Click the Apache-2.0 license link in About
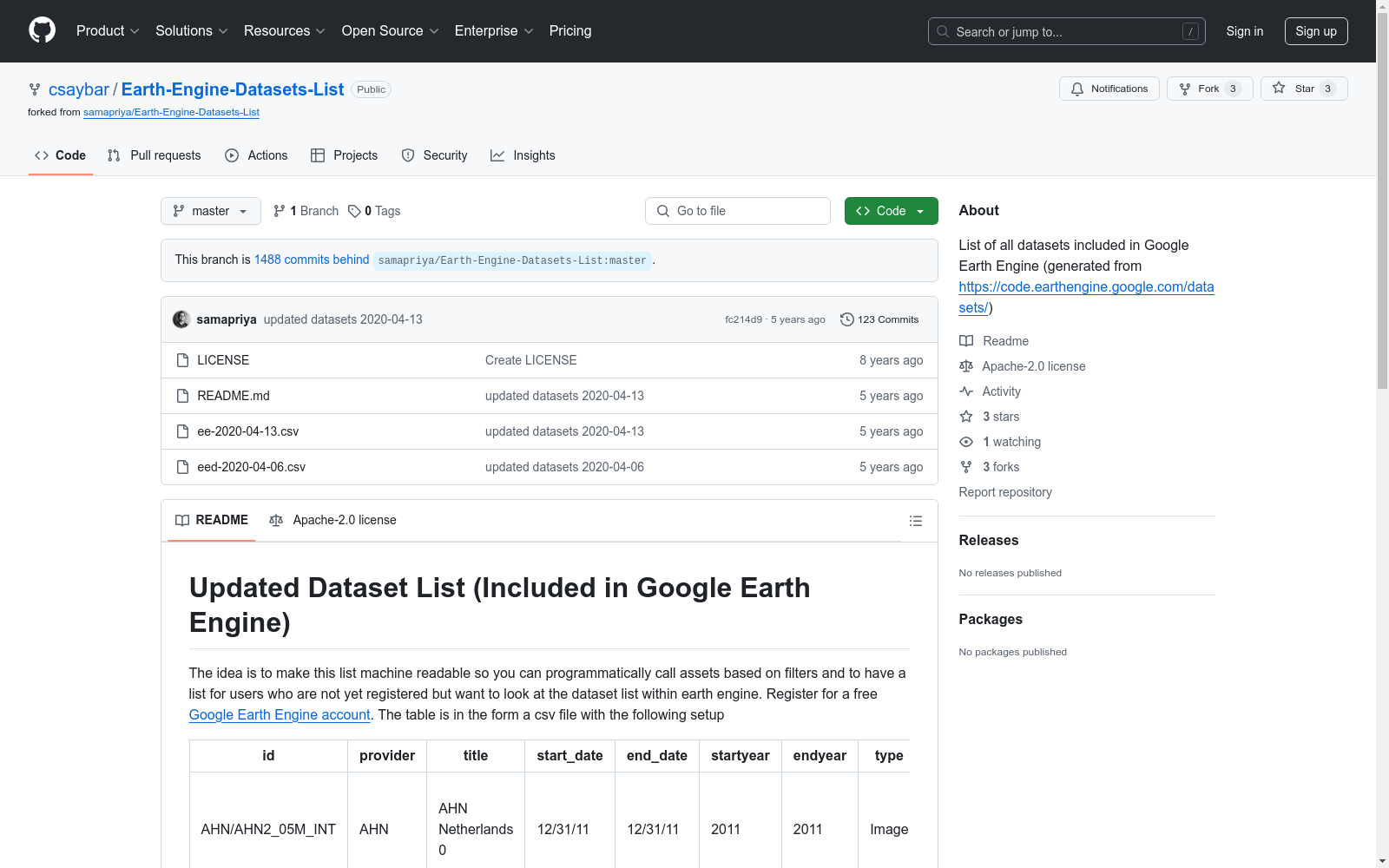1389x868 pixels. tap(1023, 366)
